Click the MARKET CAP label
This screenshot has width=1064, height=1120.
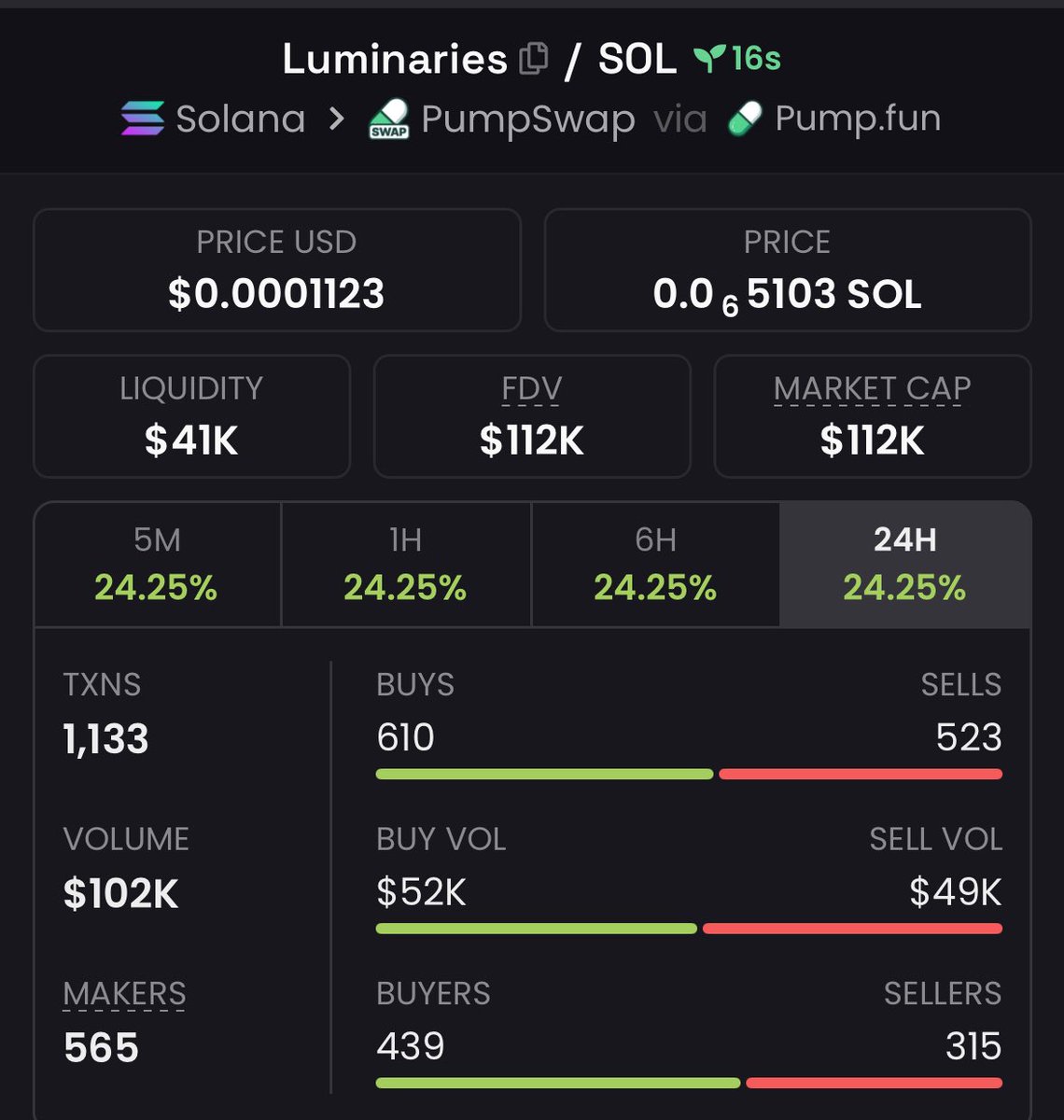872,388
